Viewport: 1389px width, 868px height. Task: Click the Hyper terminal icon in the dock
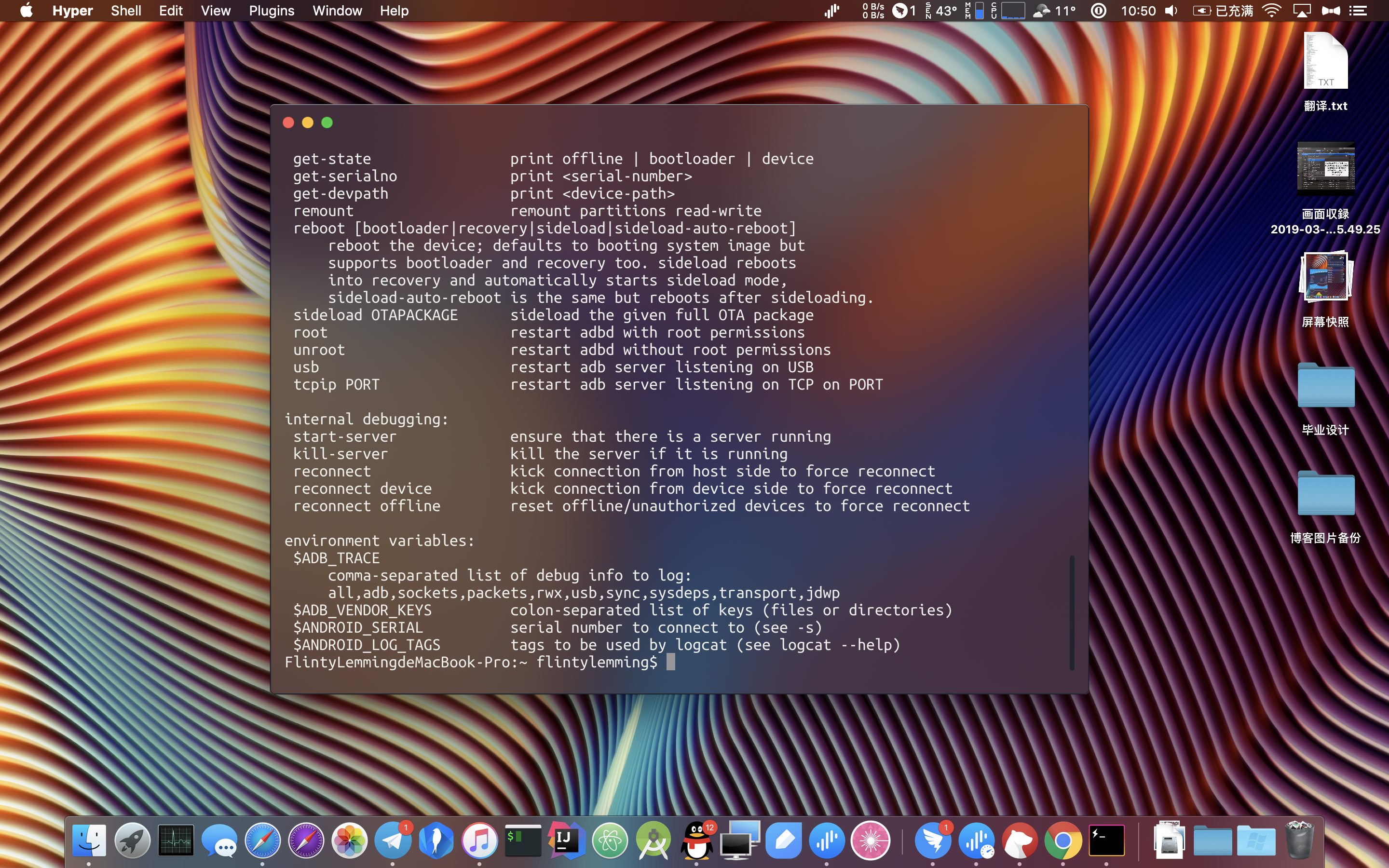(1106, 841)
